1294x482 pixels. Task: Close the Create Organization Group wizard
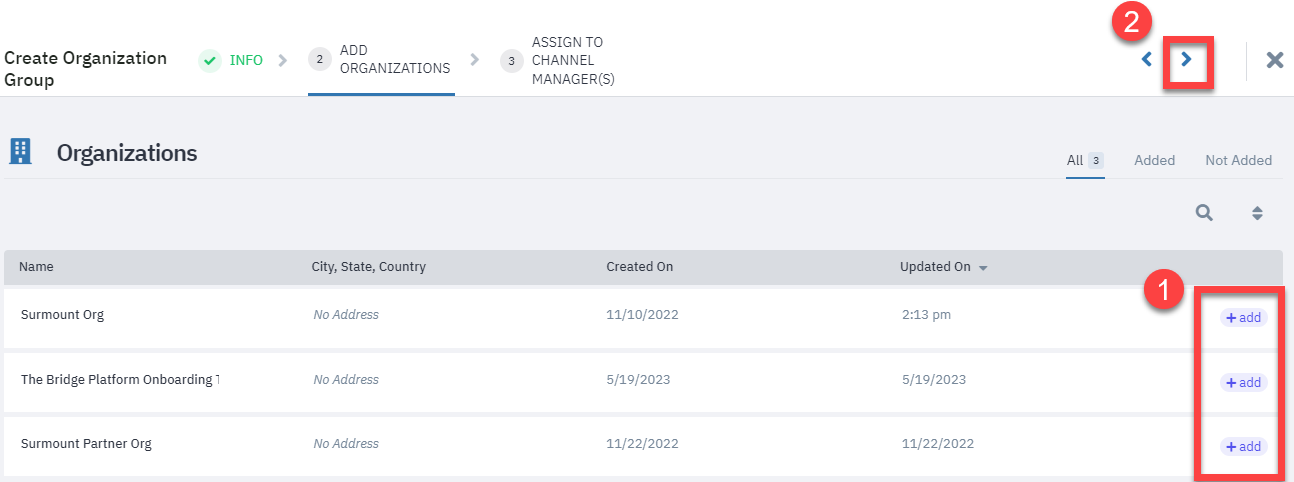(x=1275, y=60)
